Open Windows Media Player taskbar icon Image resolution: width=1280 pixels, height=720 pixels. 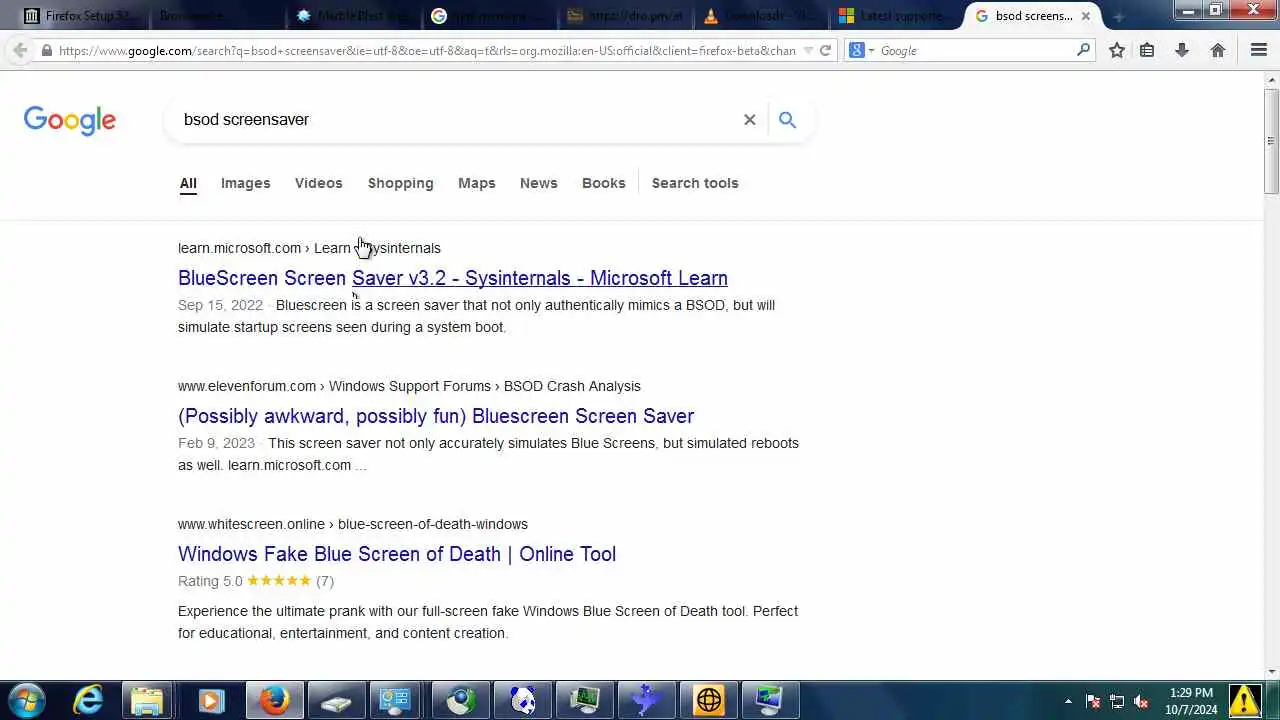coord(210,700)
